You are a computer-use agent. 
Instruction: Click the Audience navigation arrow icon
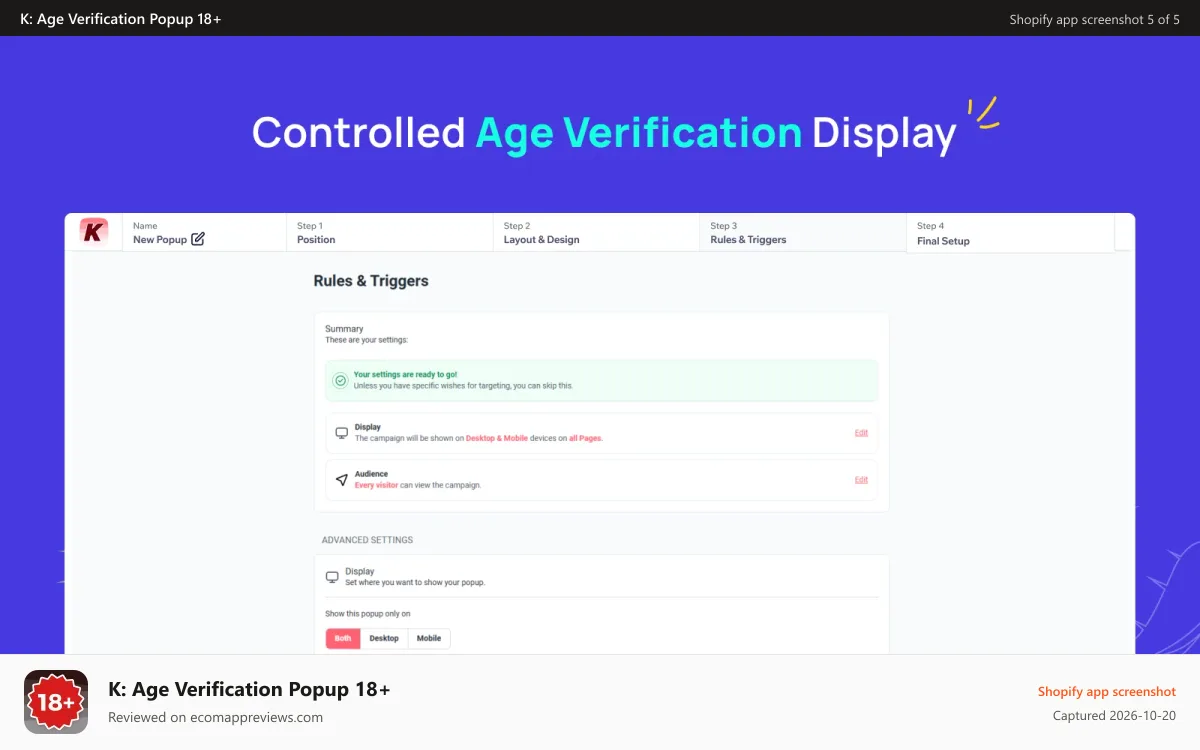click(x=341, y=480)
